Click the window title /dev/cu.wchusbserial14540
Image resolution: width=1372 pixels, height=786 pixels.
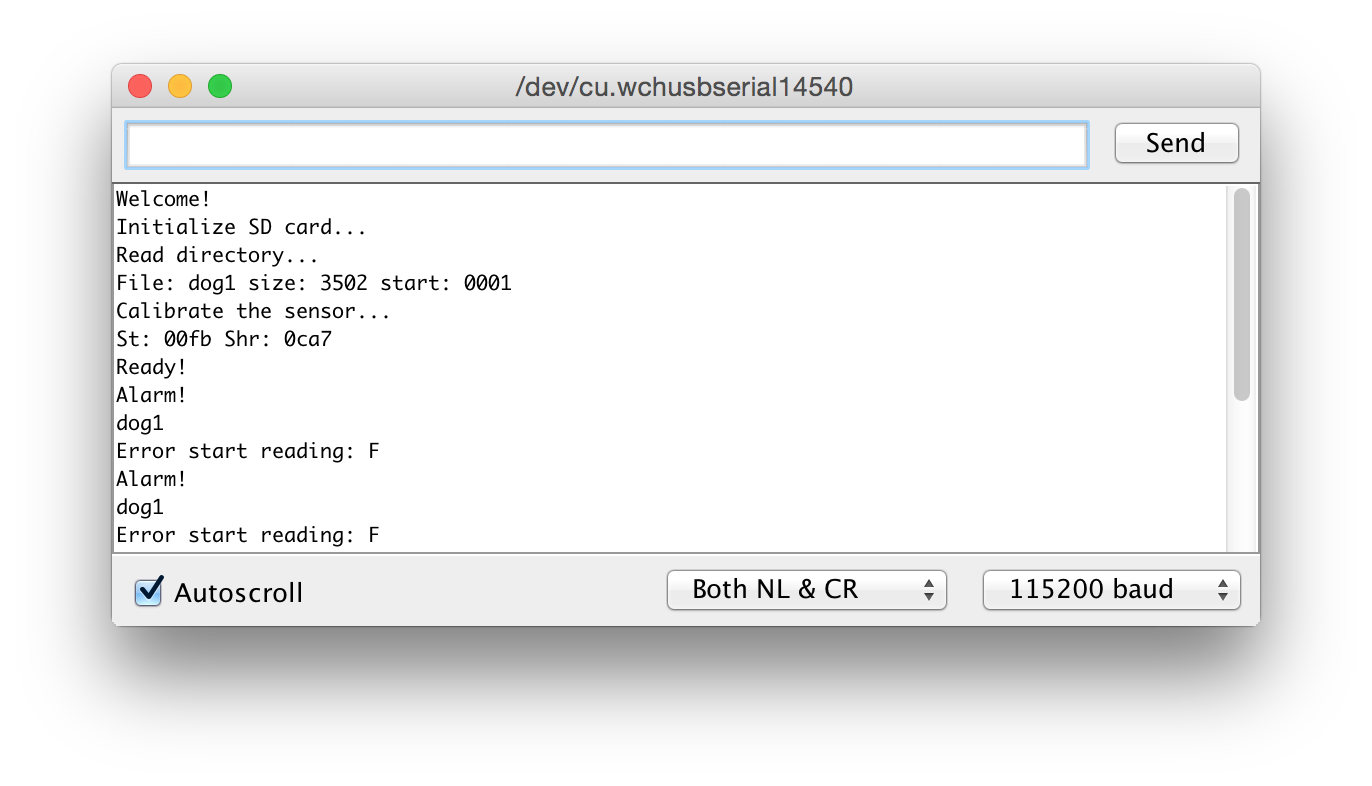click(x=684, y=87)
